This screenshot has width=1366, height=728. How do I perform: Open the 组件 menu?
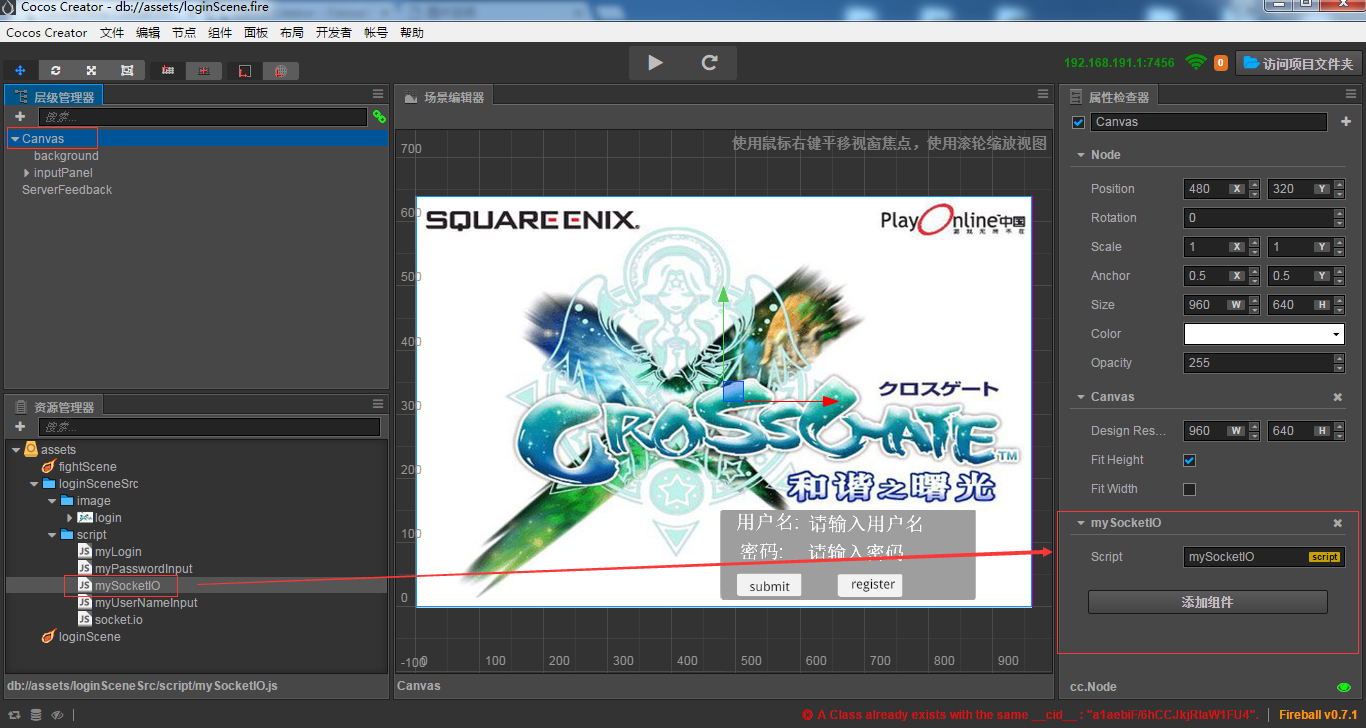point(220,33)
